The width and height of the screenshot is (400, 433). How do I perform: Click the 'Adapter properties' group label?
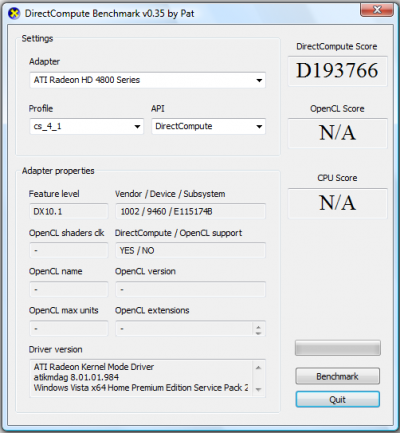(x=58, y=171)
